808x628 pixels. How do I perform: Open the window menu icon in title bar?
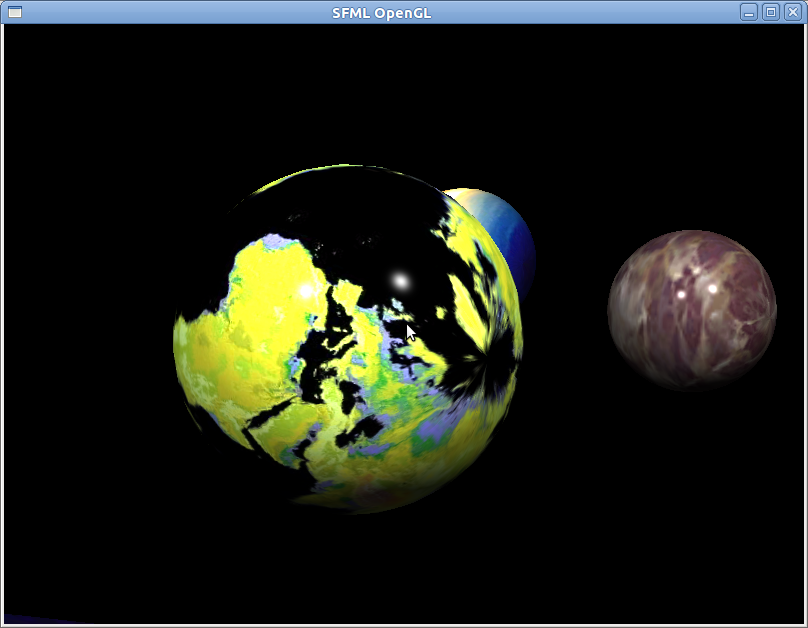pos(14,12)
